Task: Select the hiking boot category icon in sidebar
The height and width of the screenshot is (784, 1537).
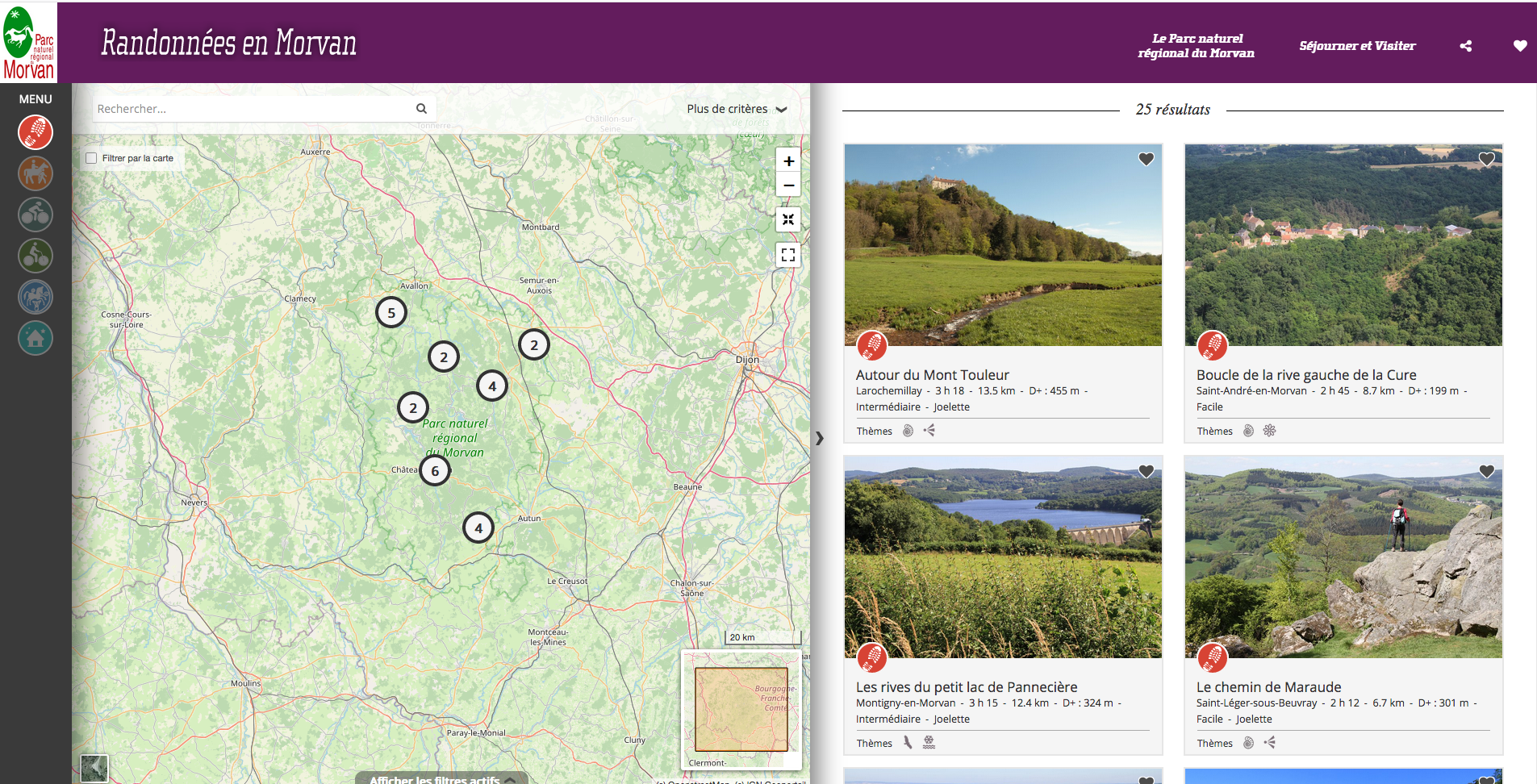Action: pos(36,132)
